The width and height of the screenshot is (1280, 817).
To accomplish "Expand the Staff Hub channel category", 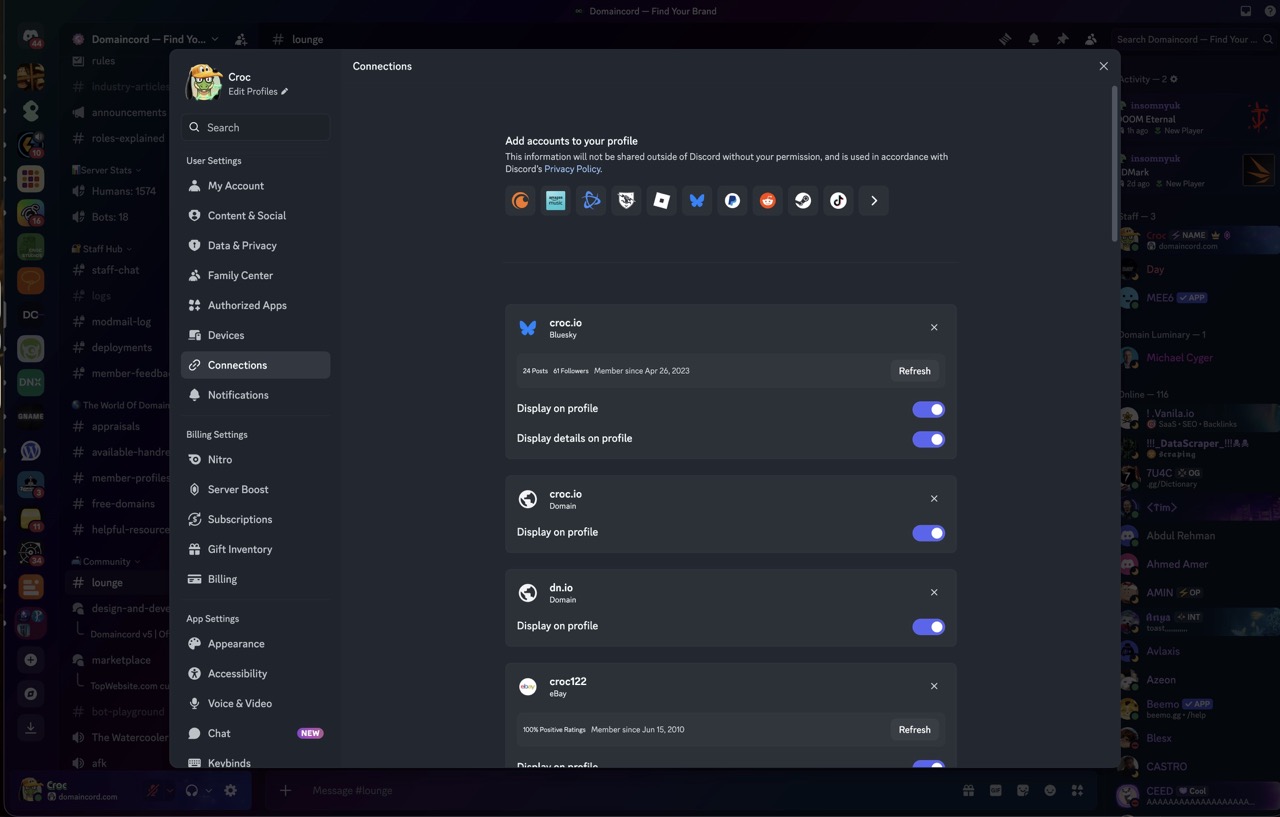I will pyautogui.click(x=101, y=248).
